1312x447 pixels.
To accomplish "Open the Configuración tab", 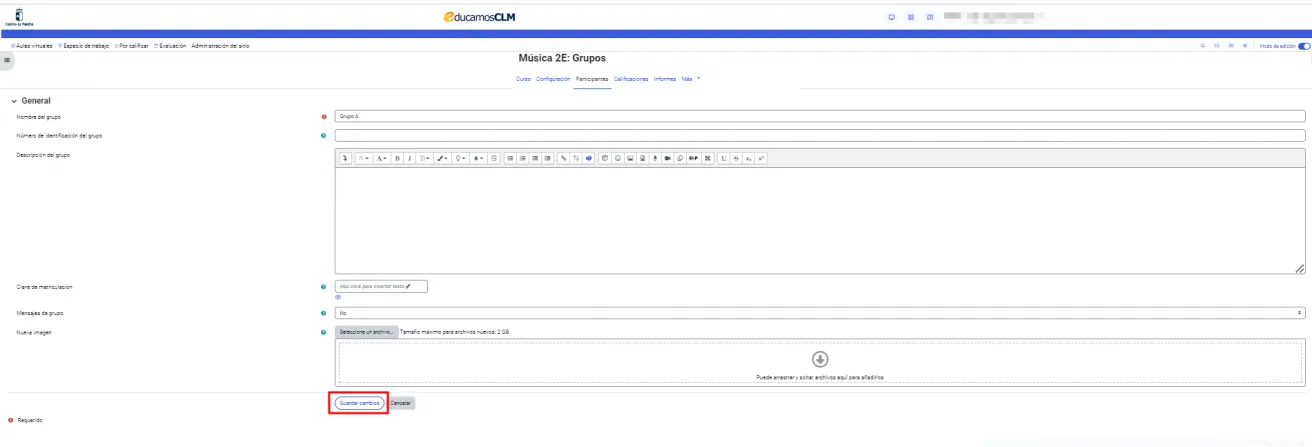I will (x=553, y=78).
